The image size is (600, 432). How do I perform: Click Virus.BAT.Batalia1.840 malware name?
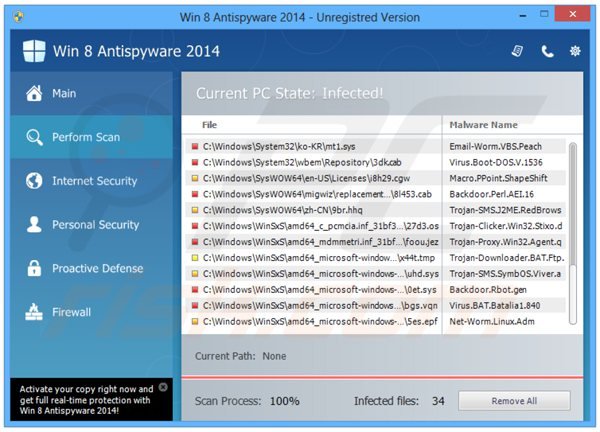coord(495,306)
